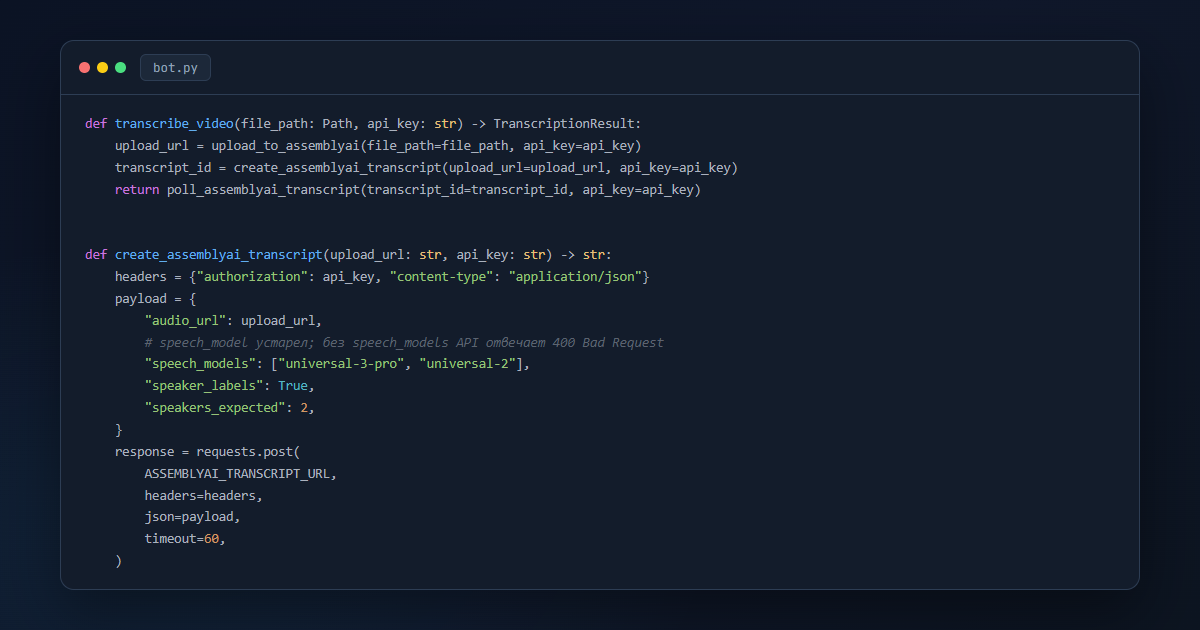Click the "speech_models" payload key

point(200,365)
